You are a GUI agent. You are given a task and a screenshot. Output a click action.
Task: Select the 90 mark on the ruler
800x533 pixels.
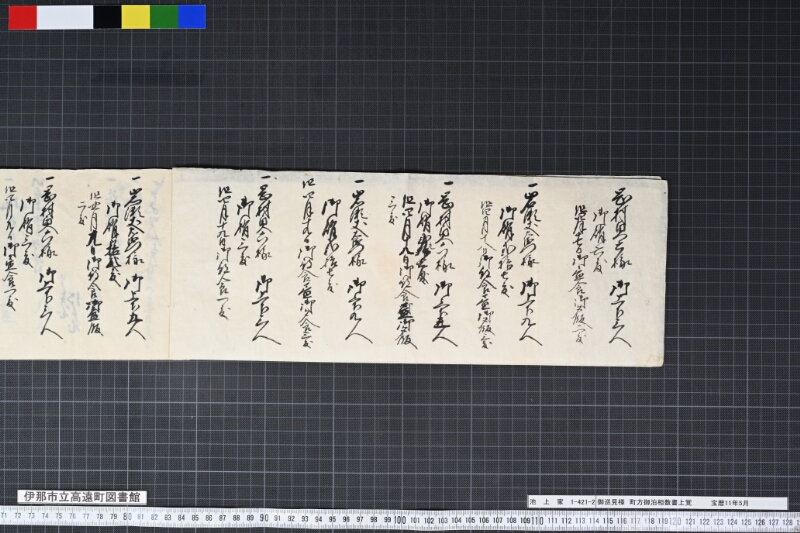click(263, 519)
